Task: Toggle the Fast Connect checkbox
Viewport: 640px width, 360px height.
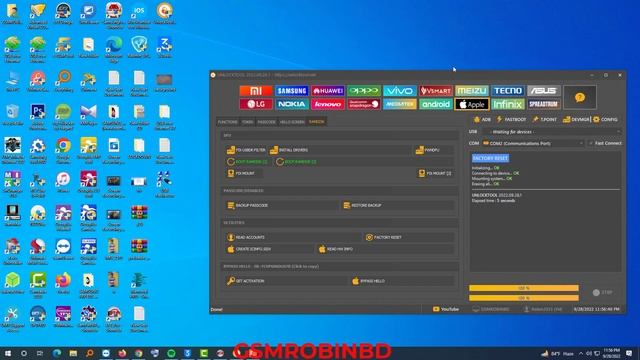Action: pyautogui.click(x=605, y=143)
